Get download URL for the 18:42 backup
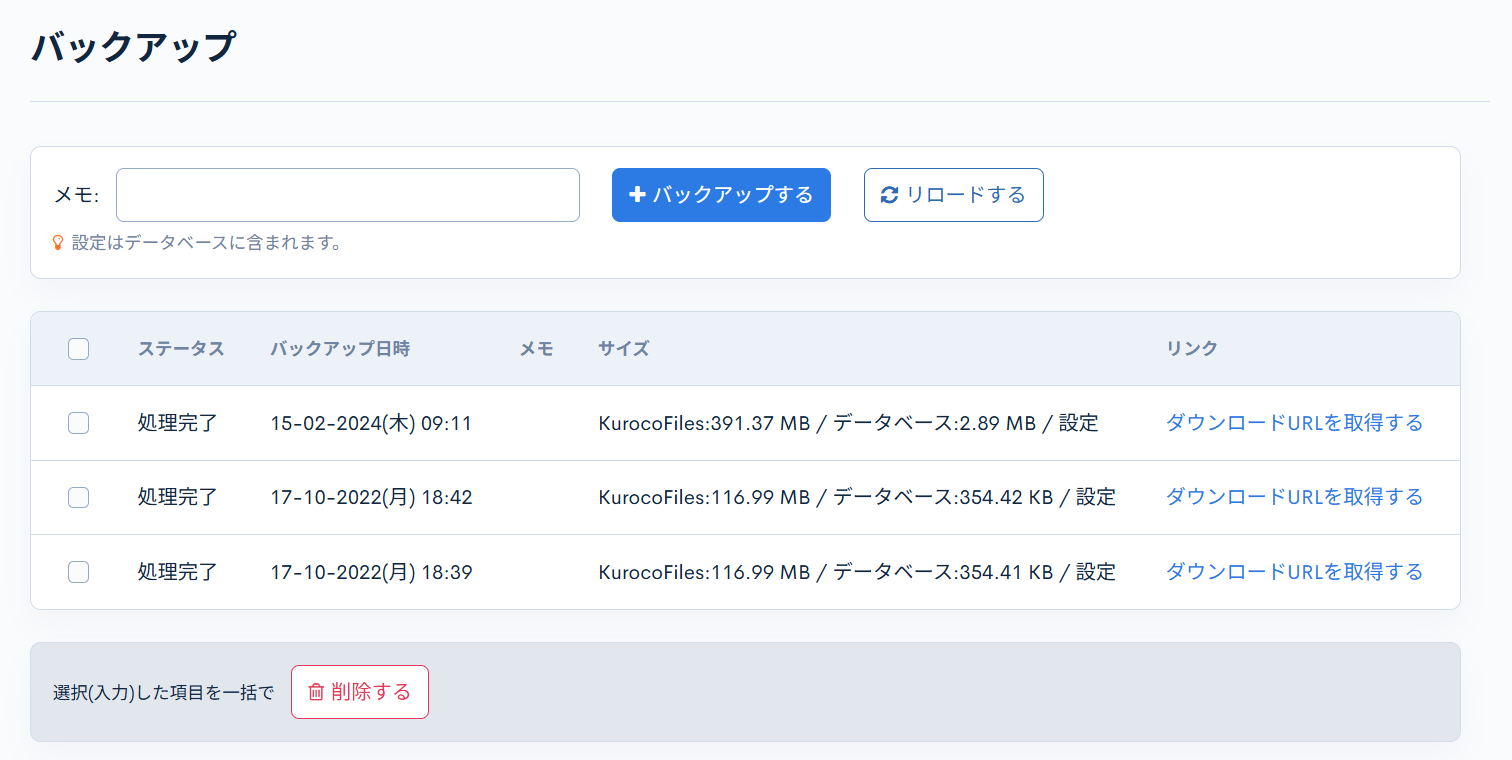Image resolution: width=1512 pixels, height=760 pixels. (x=1294, y=497)
